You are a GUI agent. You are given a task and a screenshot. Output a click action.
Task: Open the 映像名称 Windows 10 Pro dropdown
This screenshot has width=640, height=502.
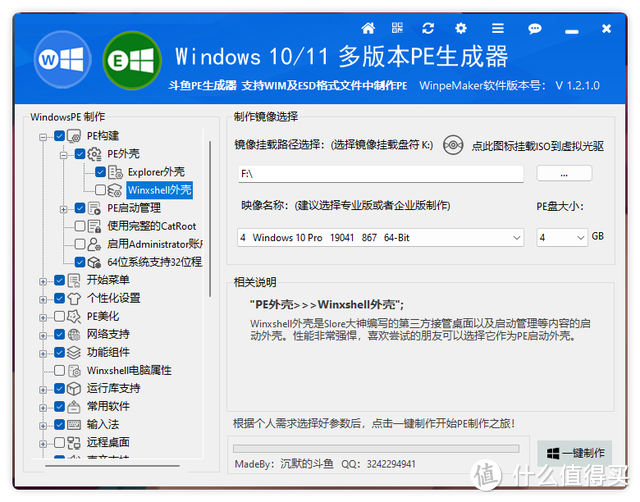pyautogui.click(x=380, y=238)
